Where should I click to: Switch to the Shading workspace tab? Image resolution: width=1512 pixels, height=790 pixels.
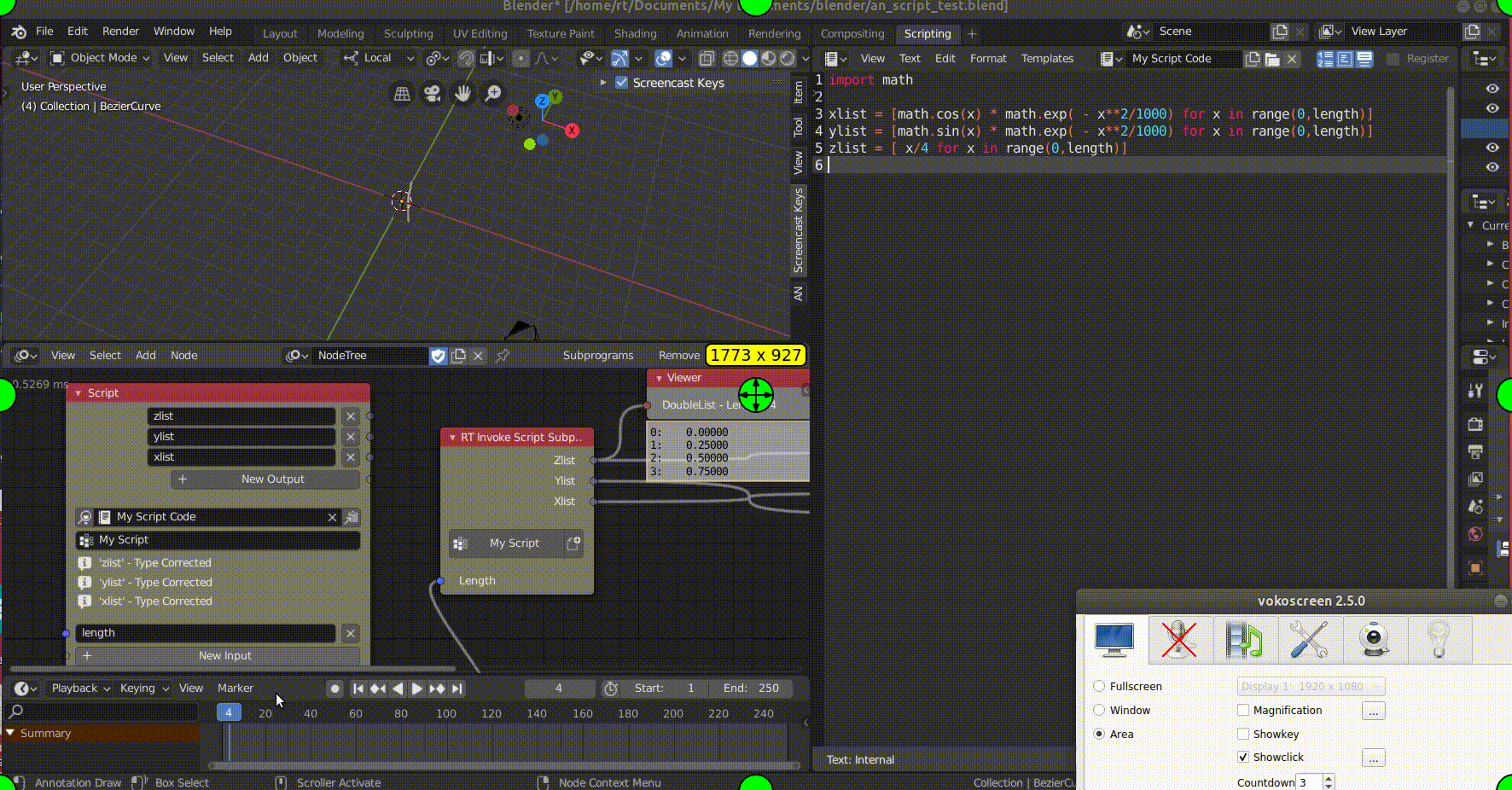point(635,33)
